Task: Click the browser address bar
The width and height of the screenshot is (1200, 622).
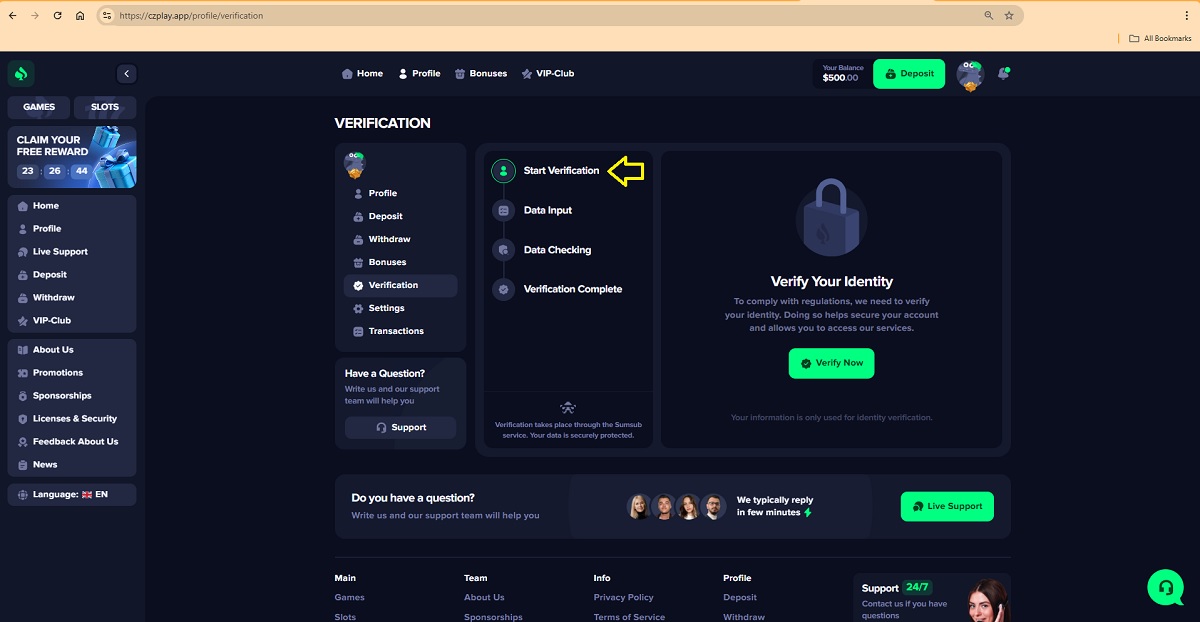Action: coord(540,16)
